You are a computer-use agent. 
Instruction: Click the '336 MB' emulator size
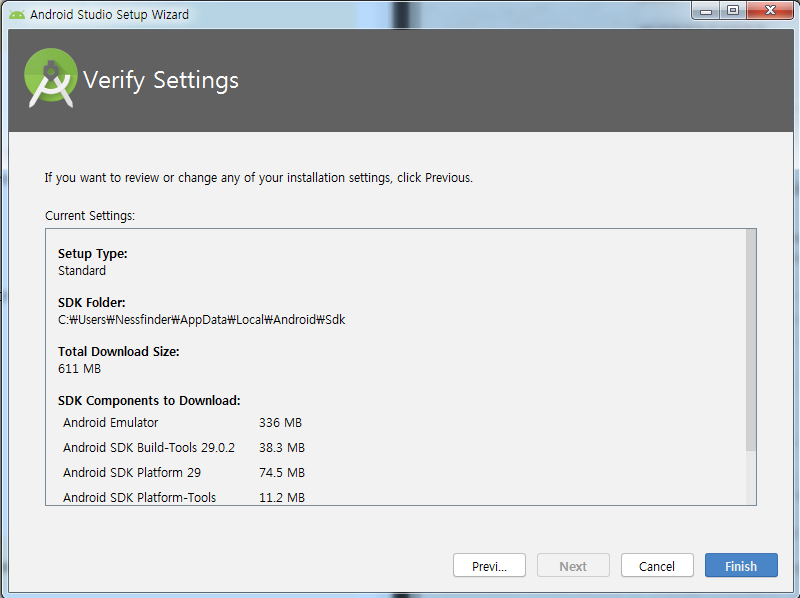point(280,422)
